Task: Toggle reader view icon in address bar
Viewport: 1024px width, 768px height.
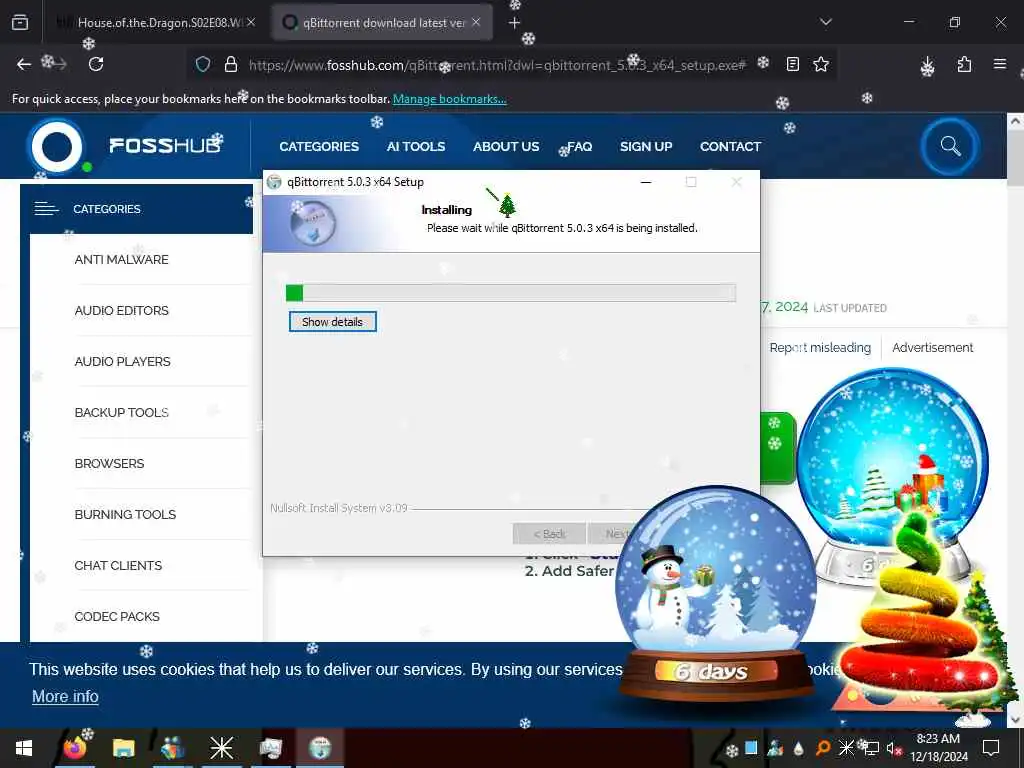Action: pos(793,64)
